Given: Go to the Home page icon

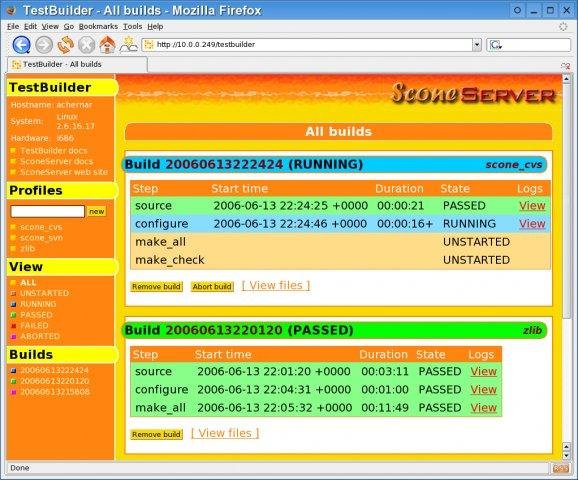Looking at the screenshot, I should pyautogui.click(x=107, y=45).
